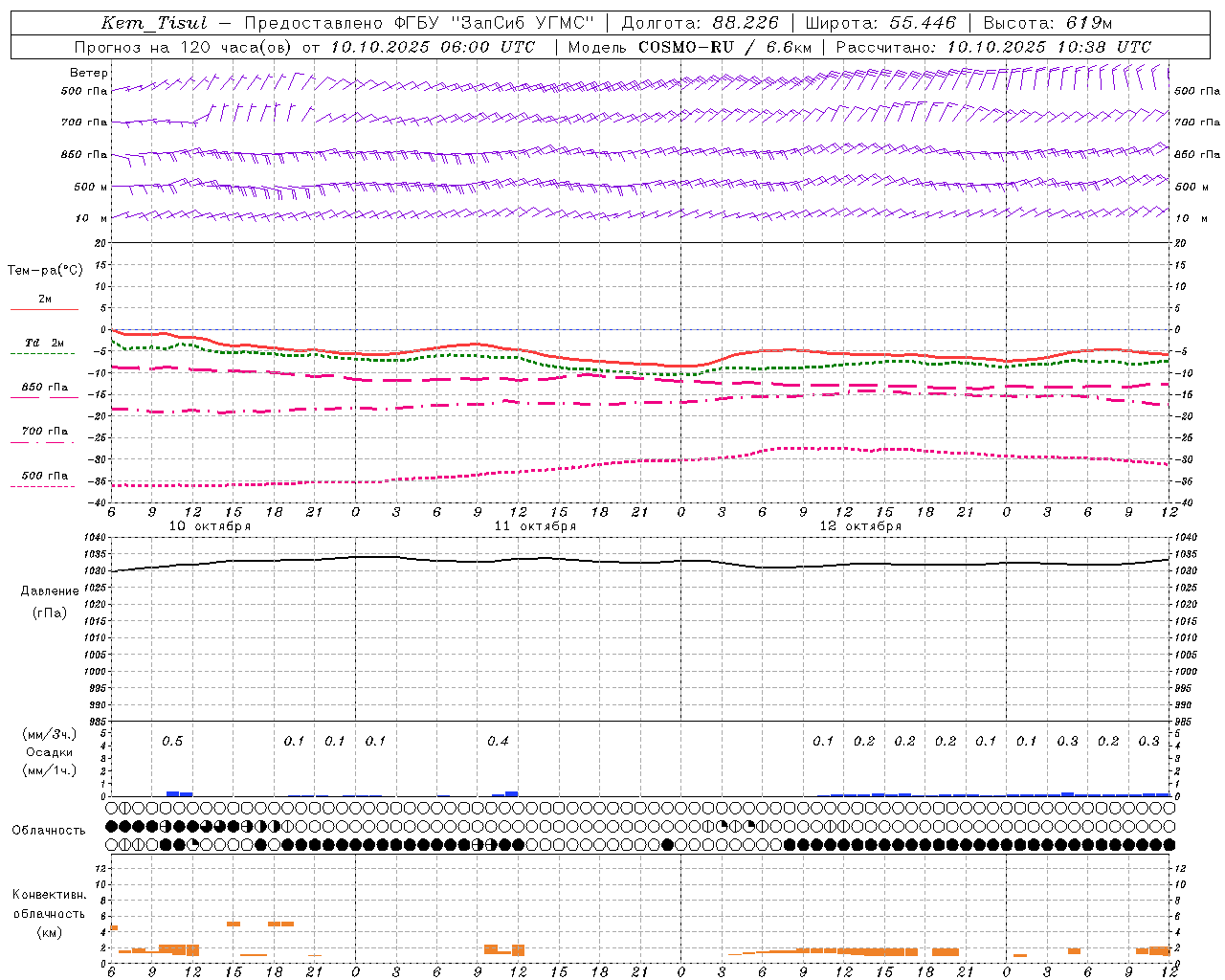1225x980 pixels.
Task: Click the '0.4' precipitation value
Action: 498,742
